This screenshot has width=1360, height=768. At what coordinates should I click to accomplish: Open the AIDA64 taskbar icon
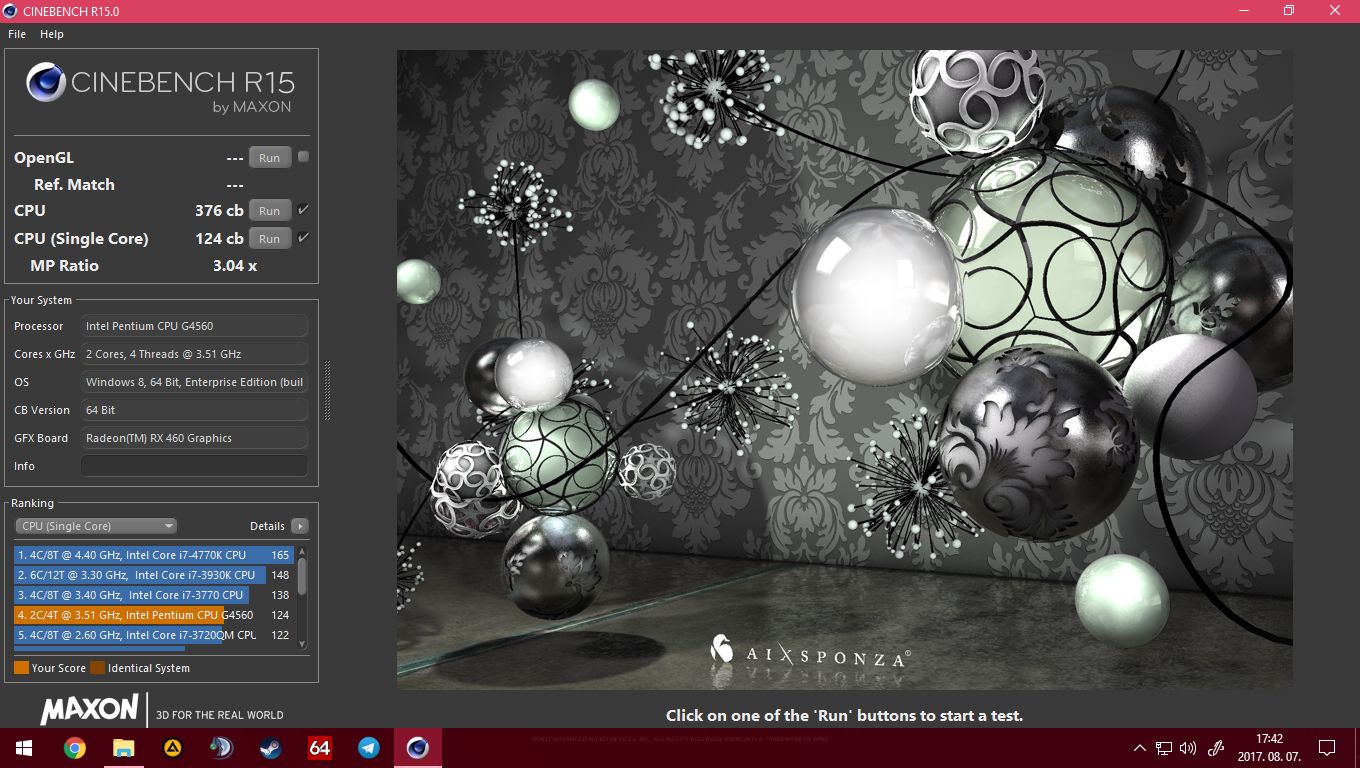click(319, 748)
